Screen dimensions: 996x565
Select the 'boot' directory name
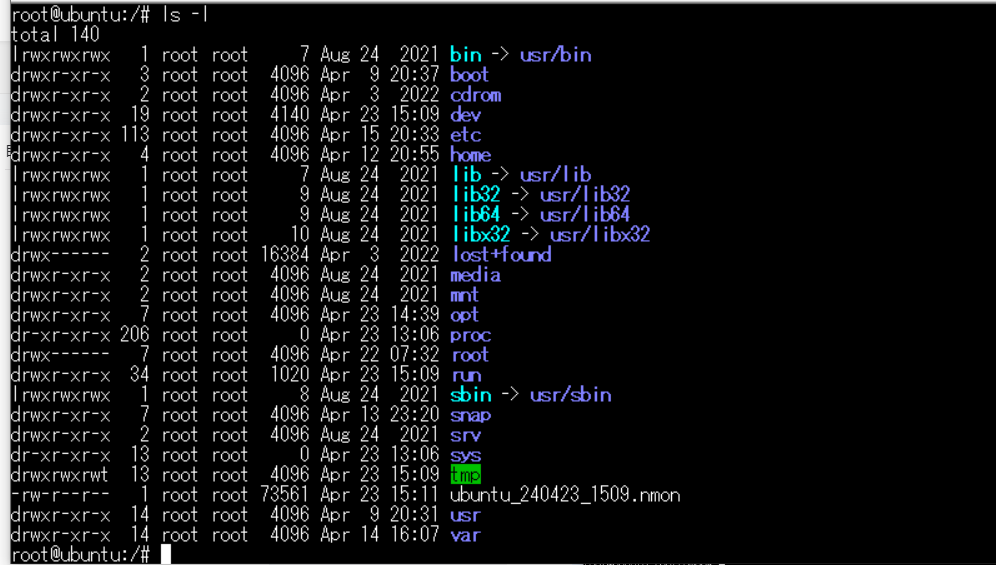click(469, 75)
